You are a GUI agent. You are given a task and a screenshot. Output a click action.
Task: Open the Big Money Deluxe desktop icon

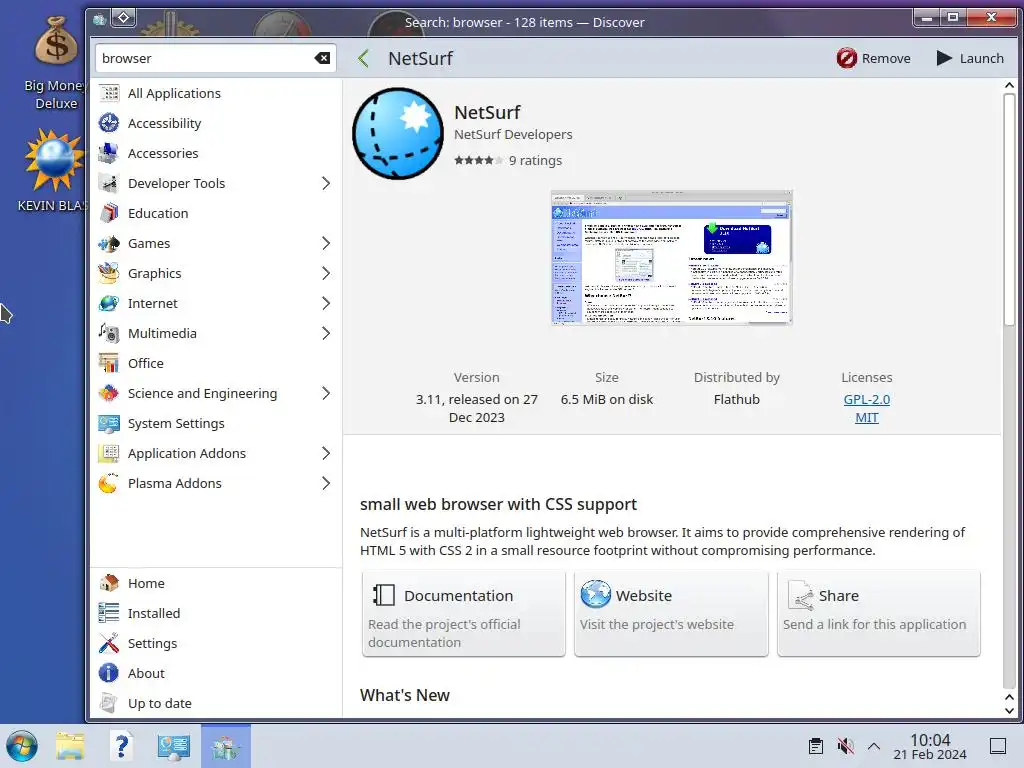pyautogui.click(x=56, y=63)
